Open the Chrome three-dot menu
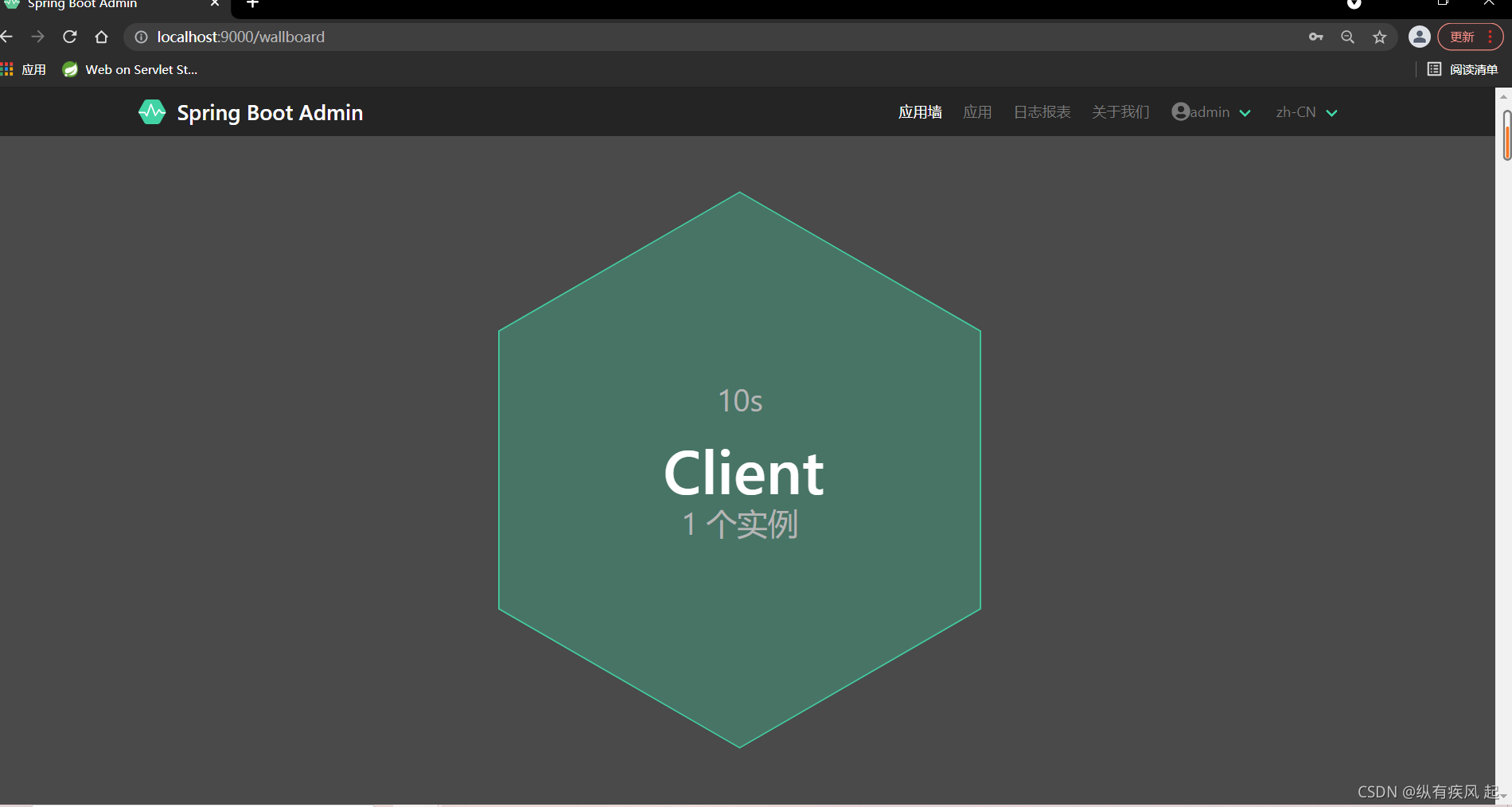 click(1491, 37)
